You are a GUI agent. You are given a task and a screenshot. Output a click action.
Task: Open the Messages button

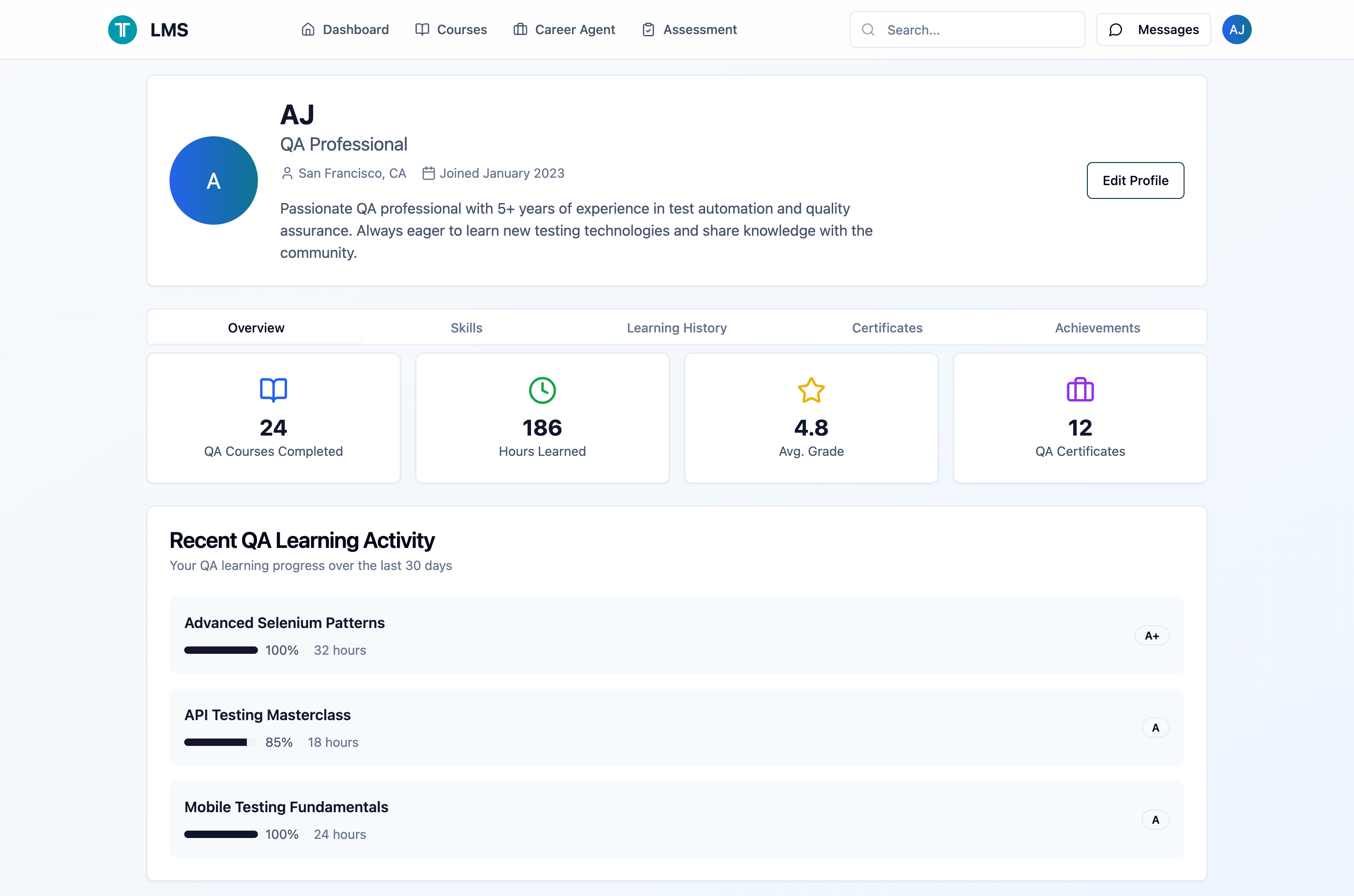tap(1153, 30)
